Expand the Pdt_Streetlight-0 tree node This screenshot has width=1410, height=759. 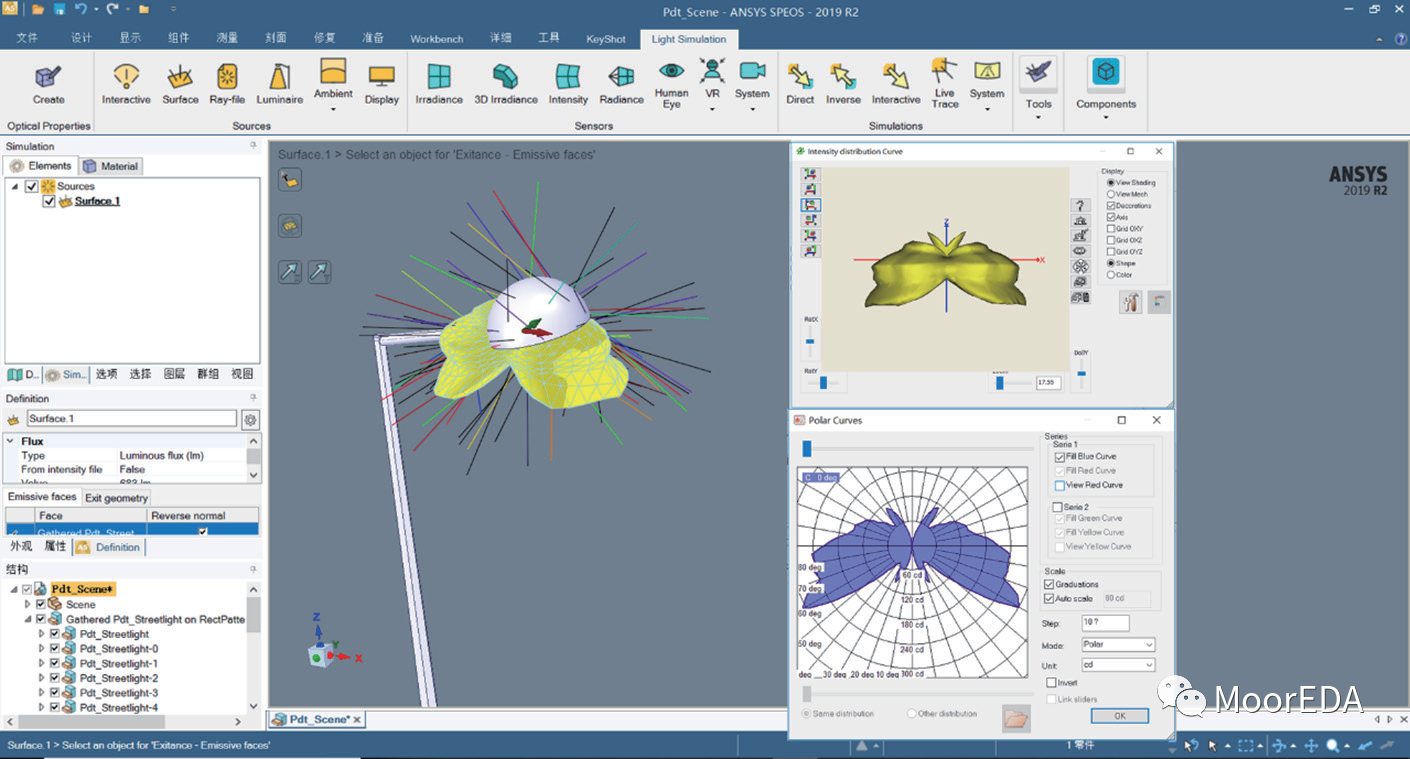pos(41,649)
